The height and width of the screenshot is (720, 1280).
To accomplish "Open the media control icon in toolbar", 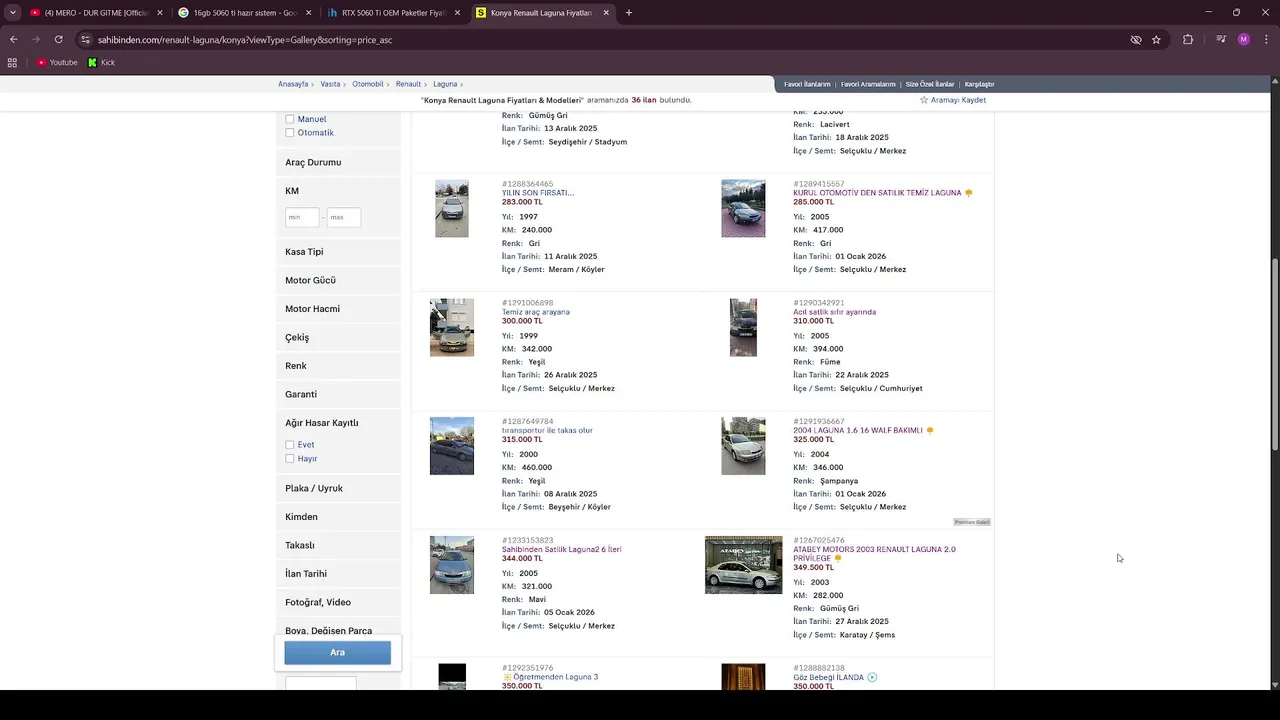I will coord(1221,40).
